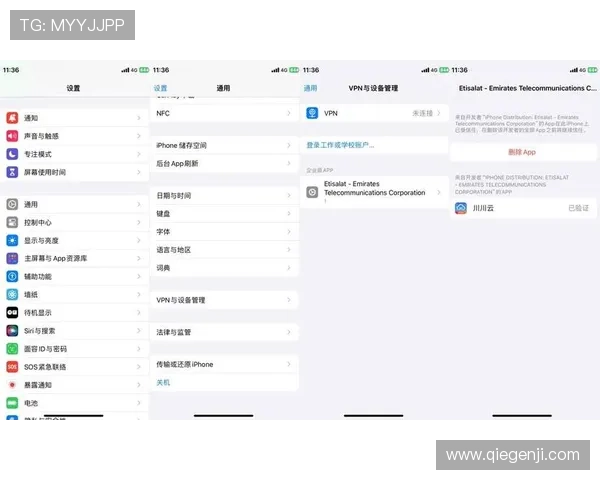The image size is (600, 480).
Task: Tap 未连接 VPN status text
Action: [x=422, y=113]
